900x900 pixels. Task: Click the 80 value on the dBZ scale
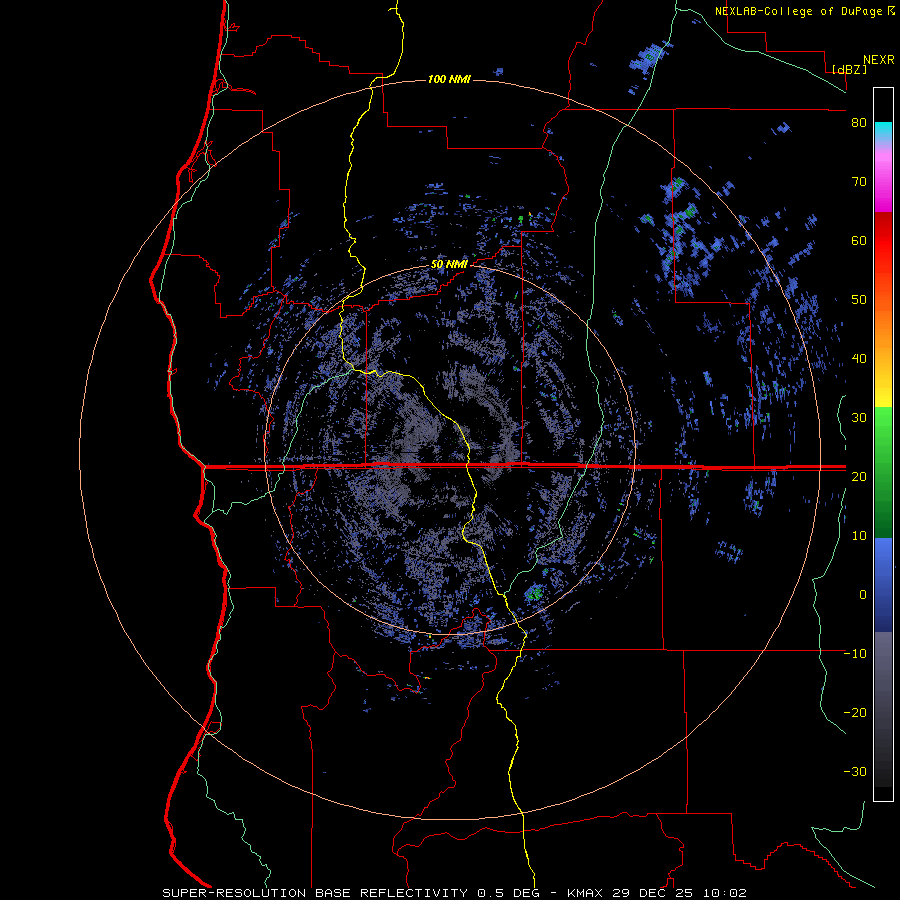[859, 123]
